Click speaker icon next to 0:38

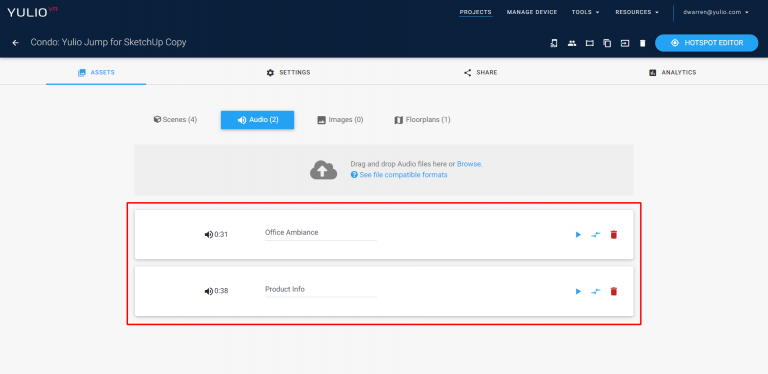(209, 291)
